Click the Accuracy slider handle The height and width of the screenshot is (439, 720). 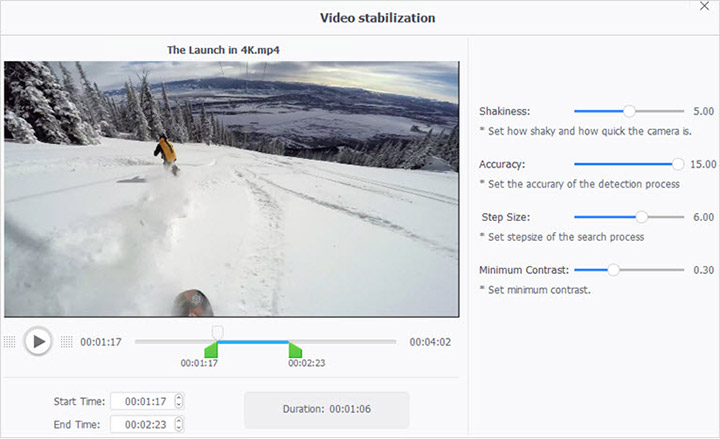[678, 163]
